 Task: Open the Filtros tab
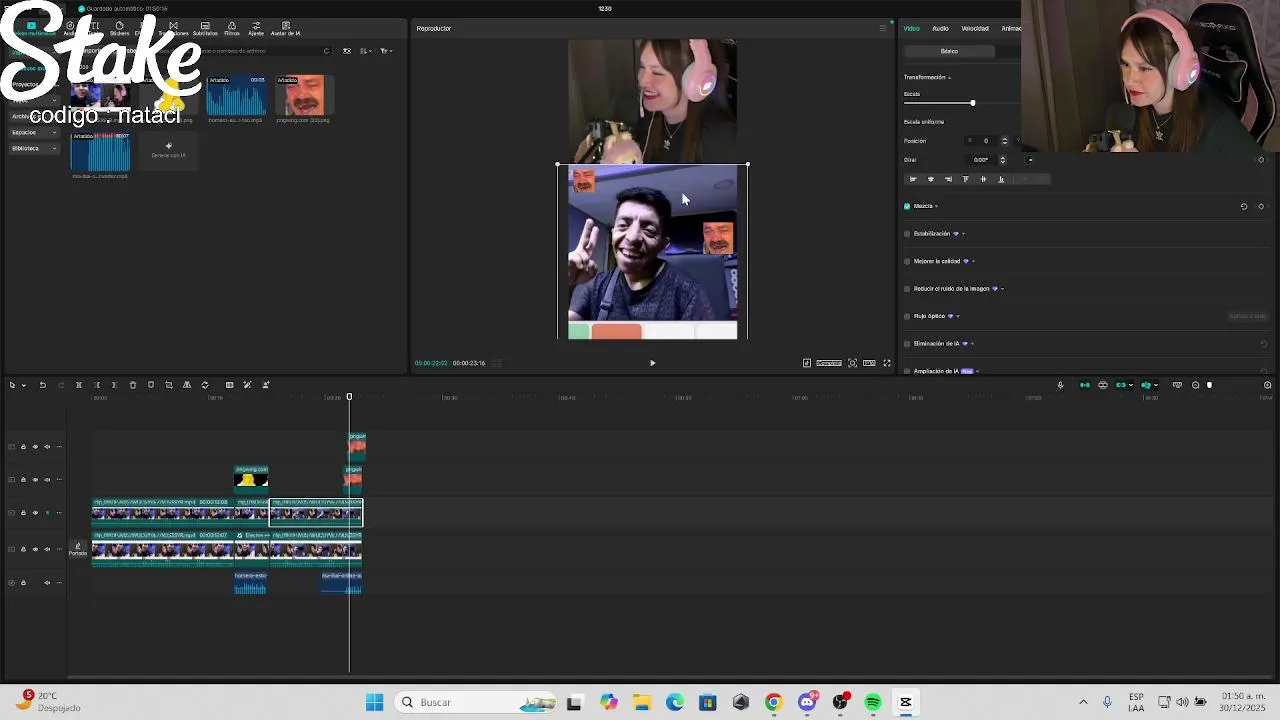(232, 29)
